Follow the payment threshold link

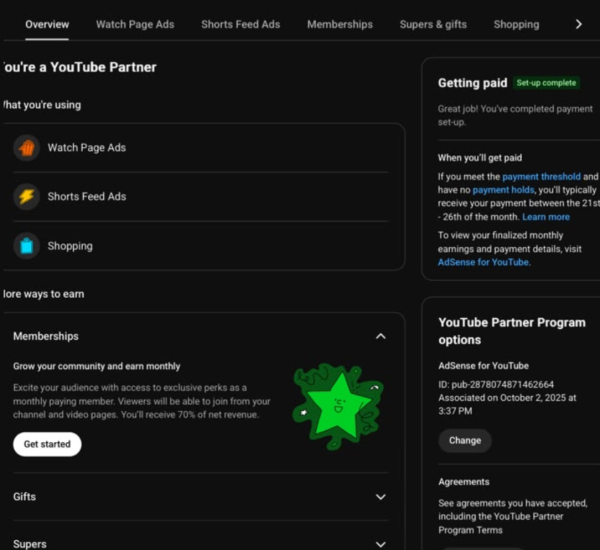541,176
